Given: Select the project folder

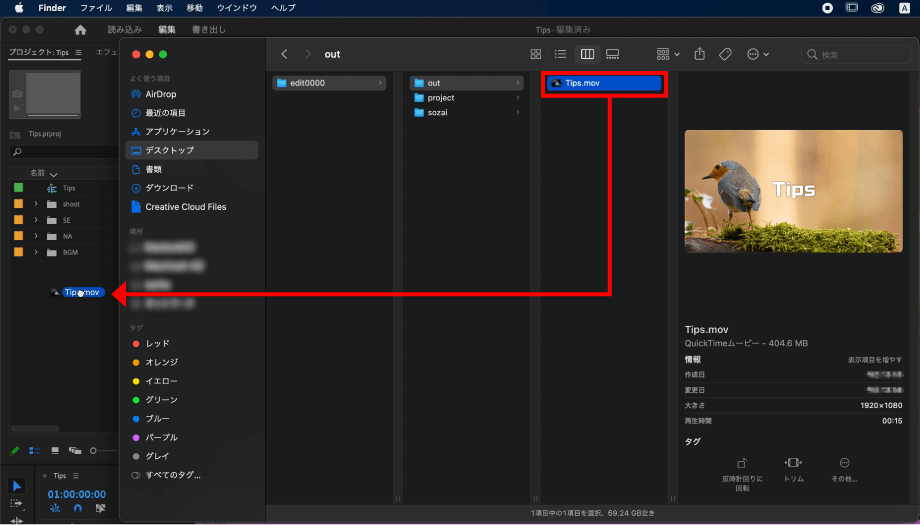Looking at the screenshot, I should coord(466,97).
